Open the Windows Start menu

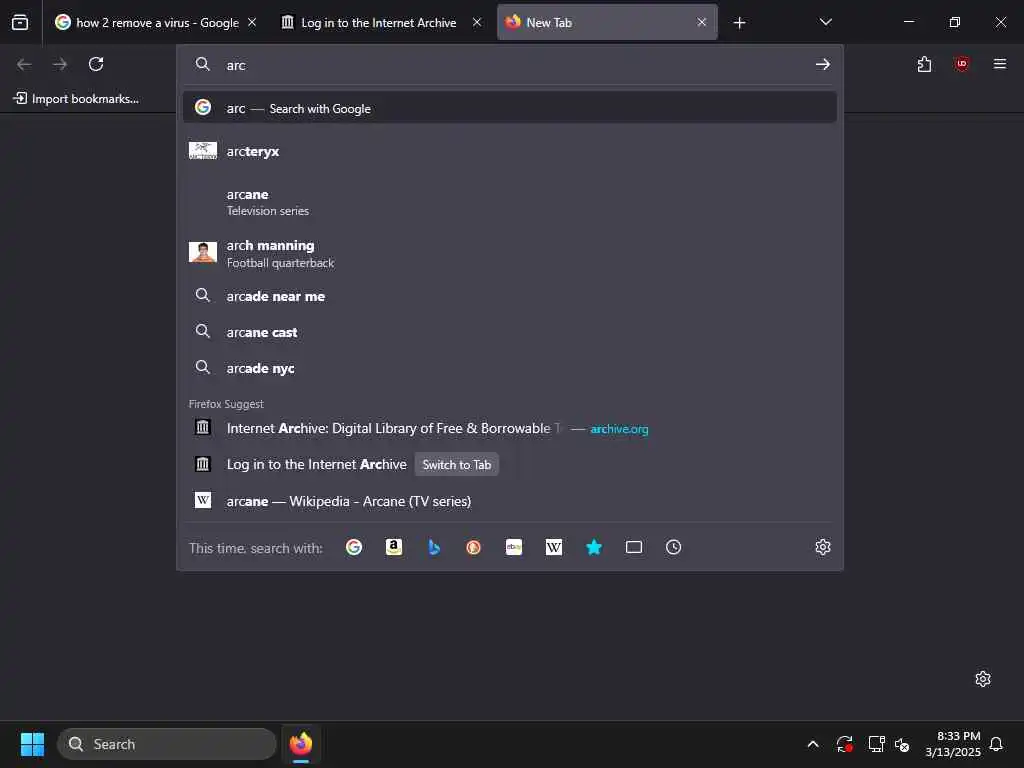click(32, 744)
